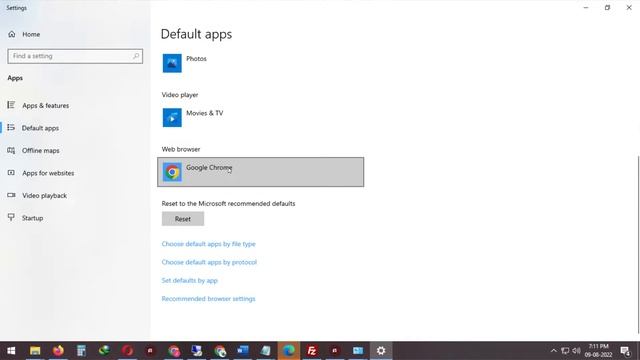
Task: Open the Action Center notifications icon
Action: (x=625, y=351)
